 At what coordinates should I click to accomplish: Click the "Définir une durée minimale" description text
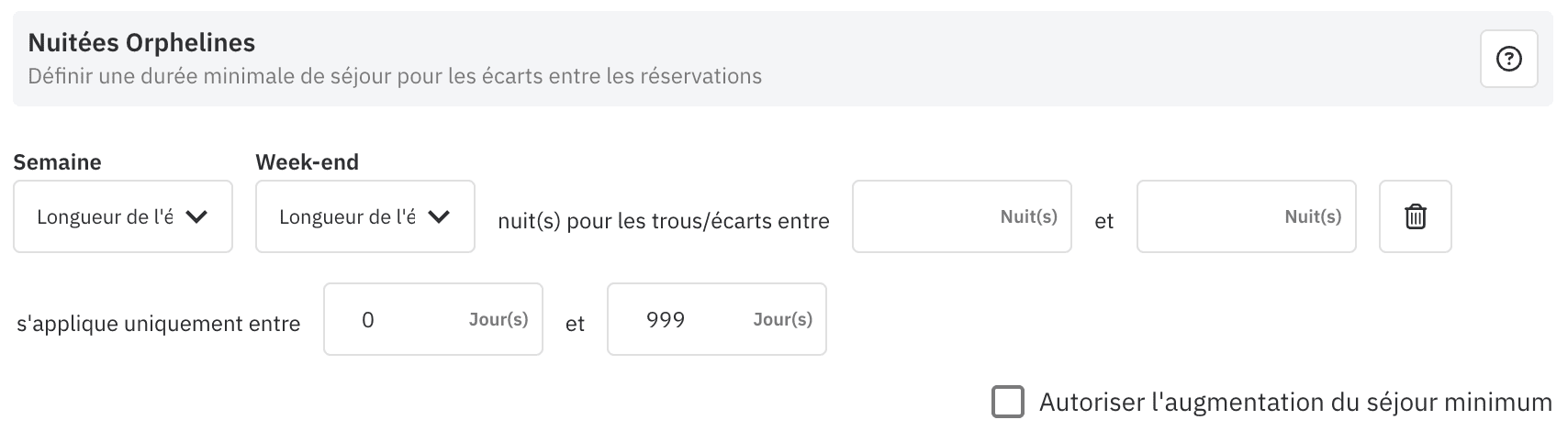(395, 76)
